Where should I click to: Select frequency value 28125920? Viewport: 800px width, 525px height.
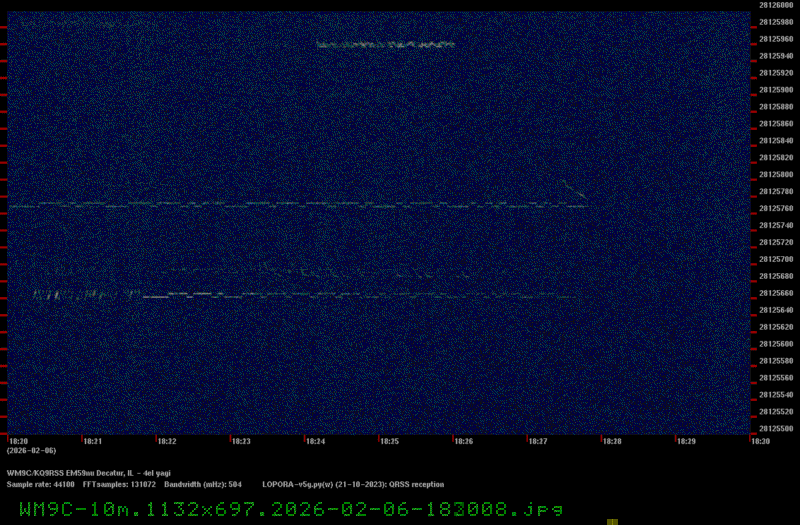pyautogui.click(x=776, y=73)
